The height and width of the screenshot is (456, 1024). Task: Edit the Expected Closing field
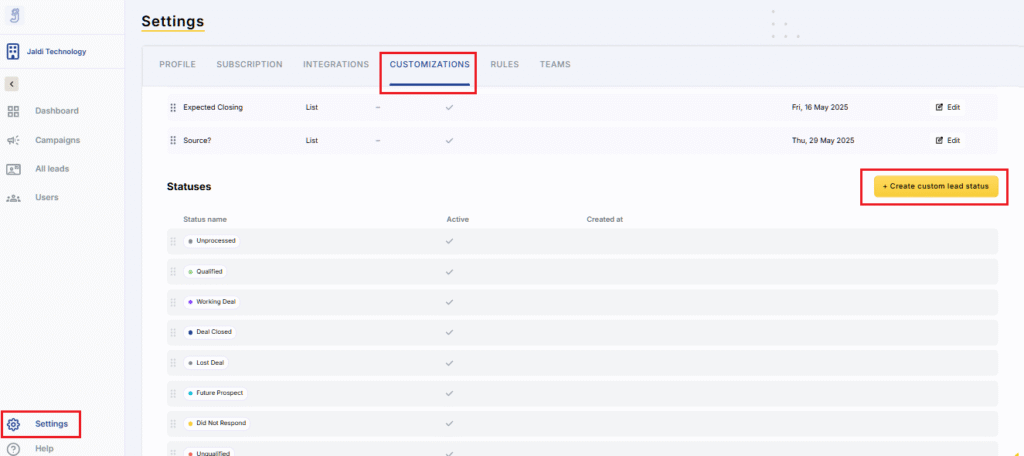point(947,107)
